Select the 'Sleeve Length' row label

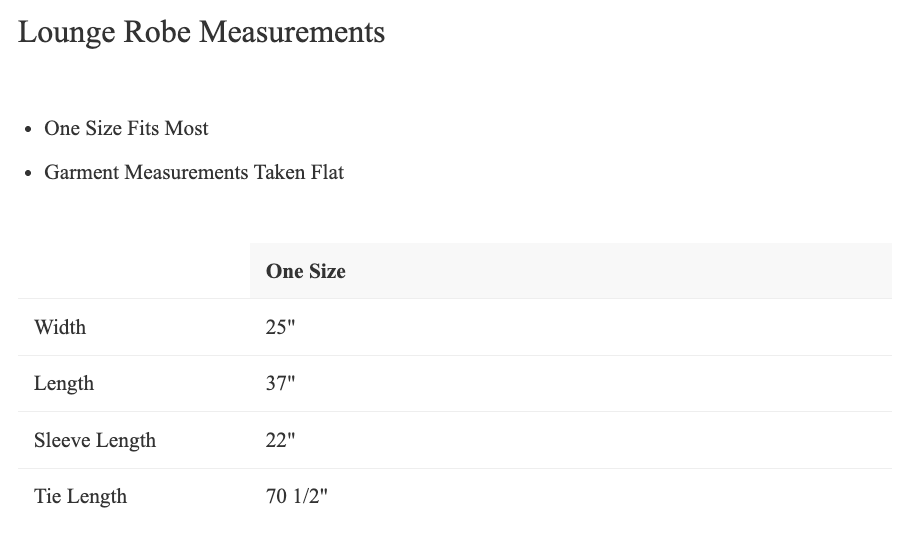coord(95,440)
